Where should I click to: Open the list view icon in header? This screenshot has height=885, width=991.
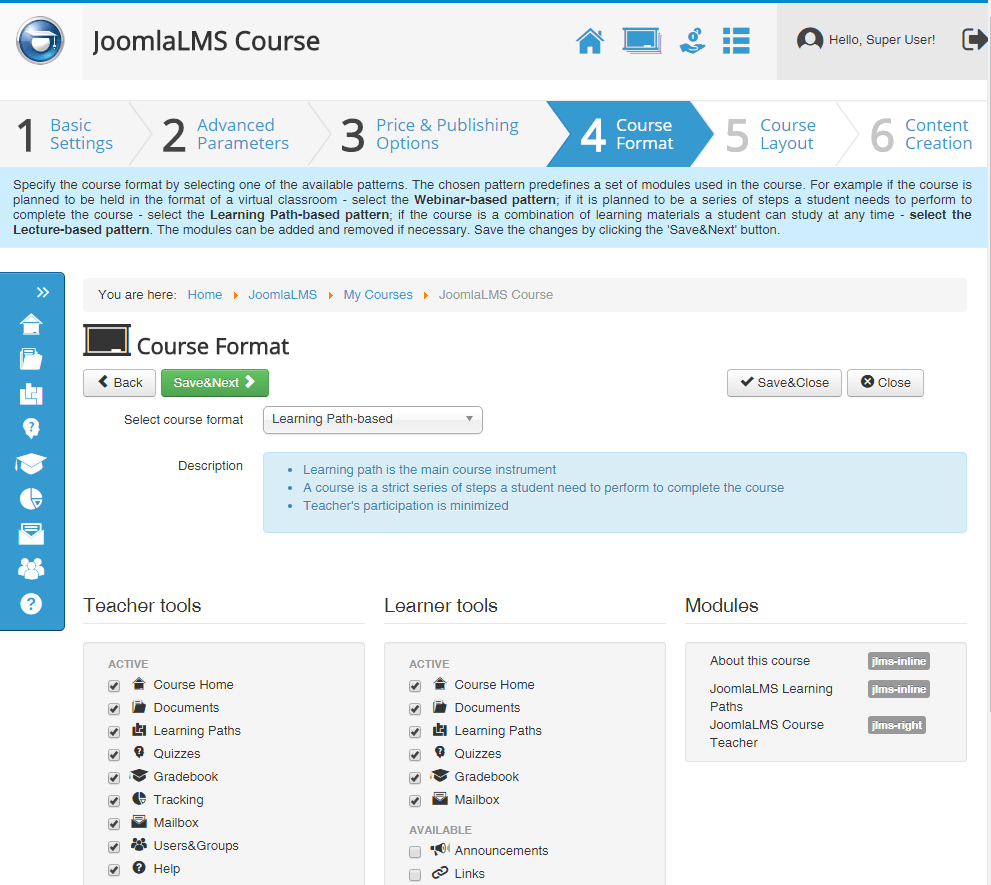coord(736,41)
